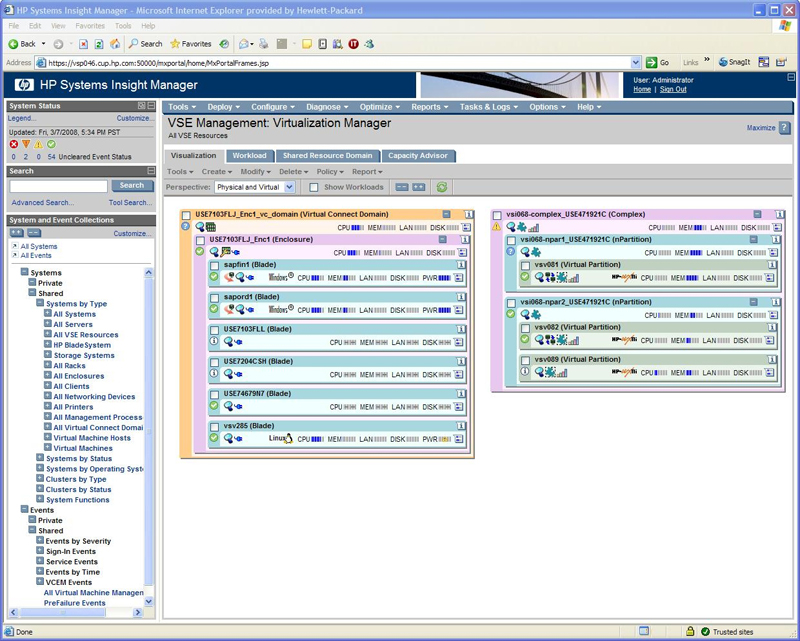Screen dimensions: 800x641
Task: Click the major orange triangle status icon
Action: click(26, 144)
